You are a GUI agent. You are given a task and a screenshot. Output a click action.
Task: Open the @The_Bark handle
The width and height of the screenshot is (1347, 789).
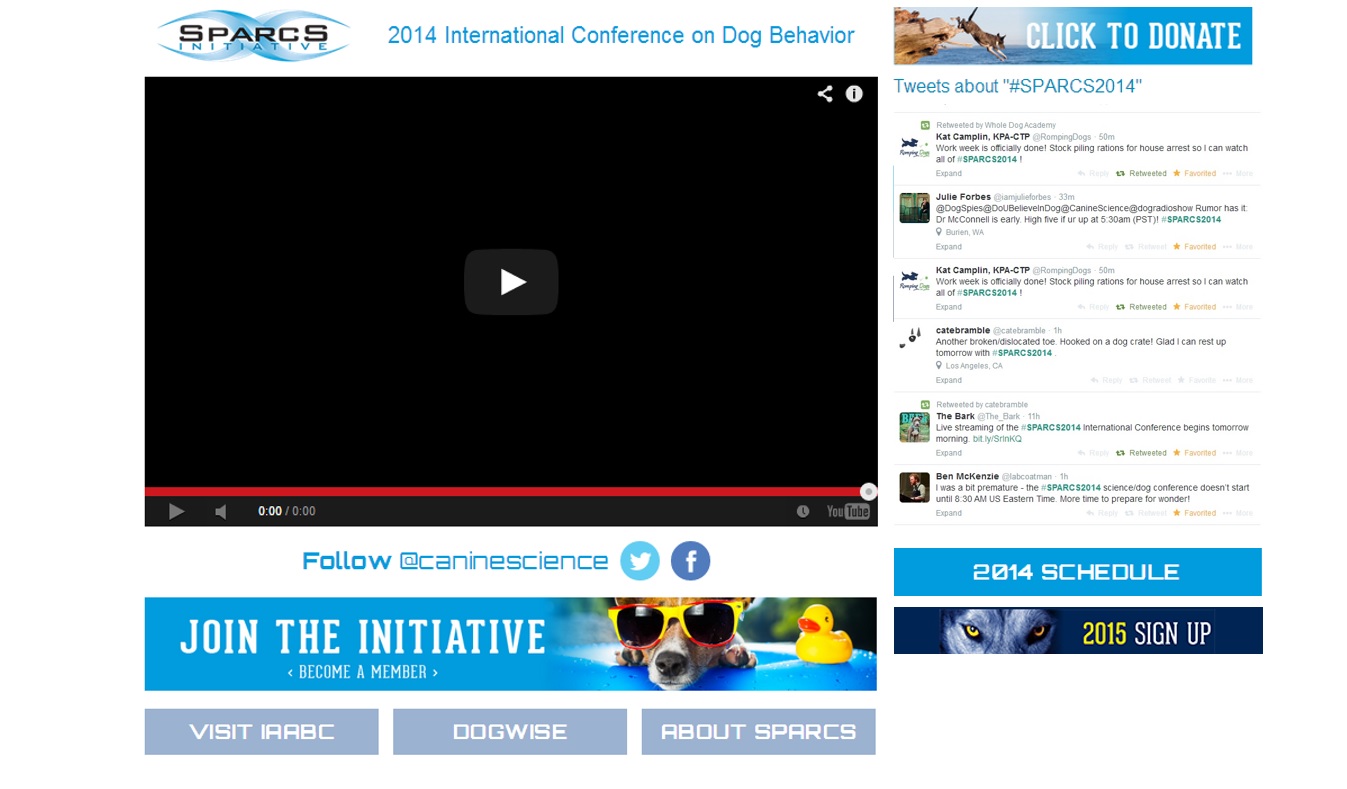point(999,417)
